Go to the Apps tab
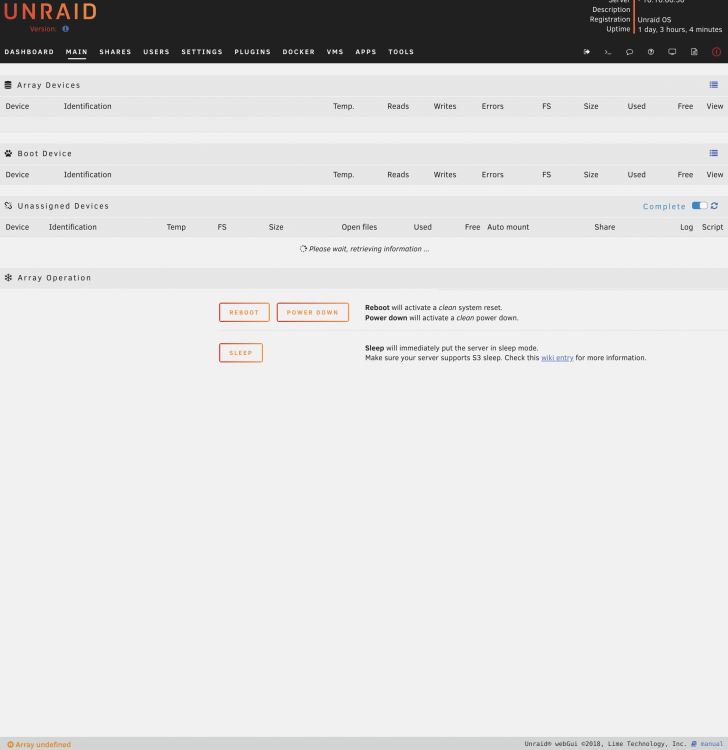The height and width of the screenshot is (750, 728). click(x=366, y=52)
